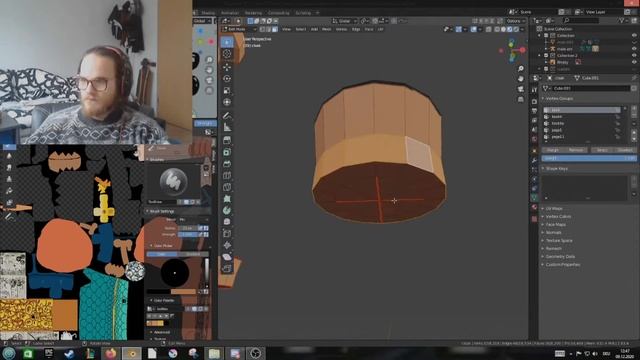Click the Cube.001 mesh name field
The width and height of the screenshot is (640, 360).
pos(591,88)
